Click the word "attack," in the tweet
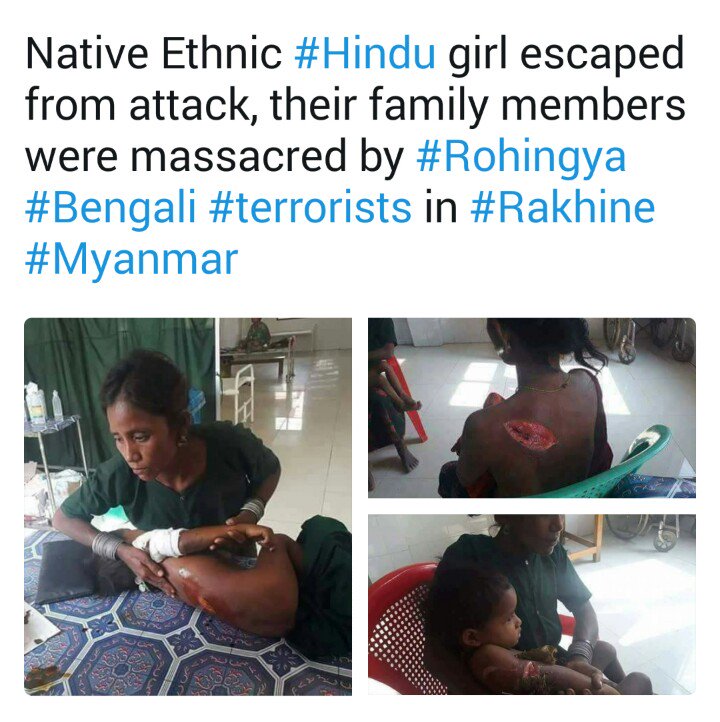The image size is (720, 722). coord(193,106)
